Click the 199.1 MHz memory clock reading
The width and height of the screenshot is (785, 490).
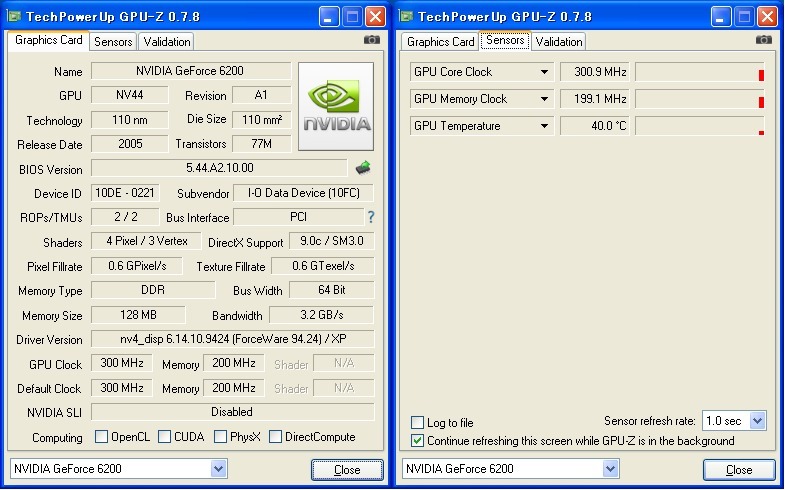coord(595,99)
